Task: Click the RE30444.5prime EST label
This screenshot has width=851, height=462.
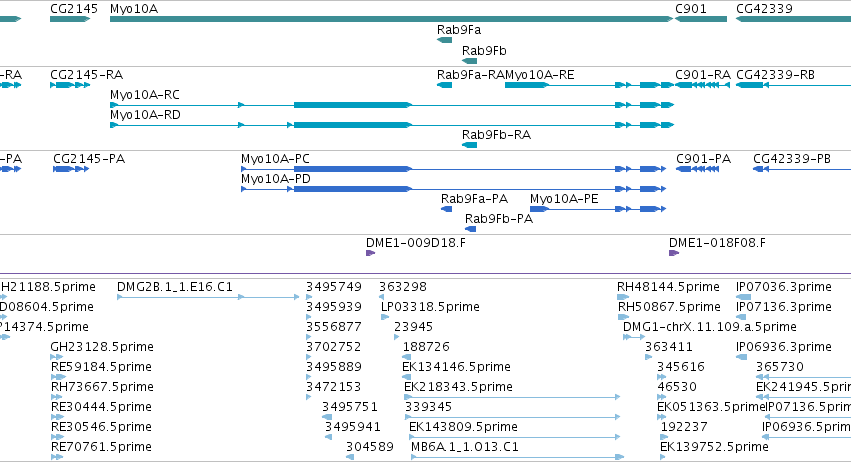Action: [101, 407]
